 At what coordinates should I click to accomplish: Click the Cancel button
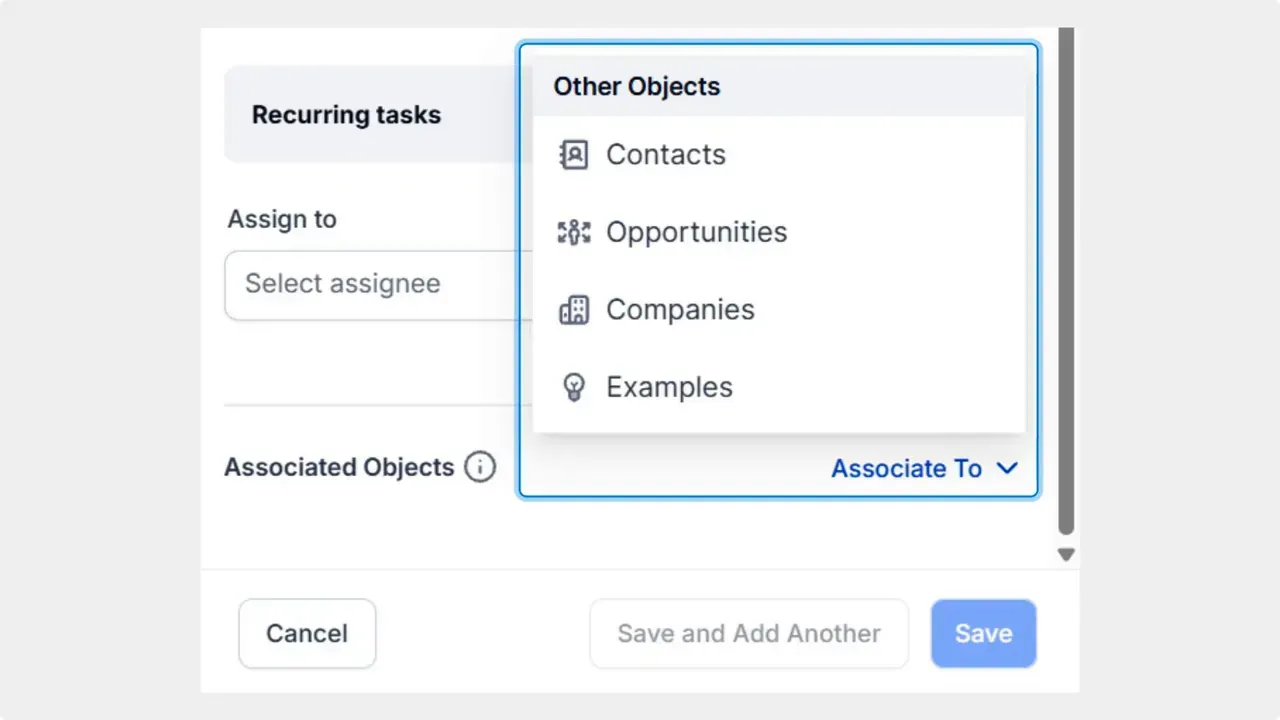point(306,633)
